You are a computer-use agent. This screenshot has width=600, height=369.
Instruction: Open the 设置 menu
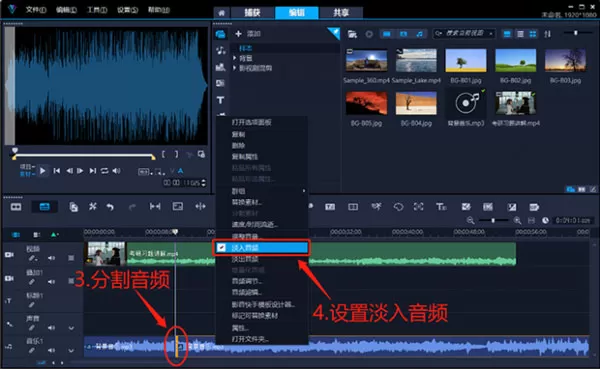pos(127,10)
